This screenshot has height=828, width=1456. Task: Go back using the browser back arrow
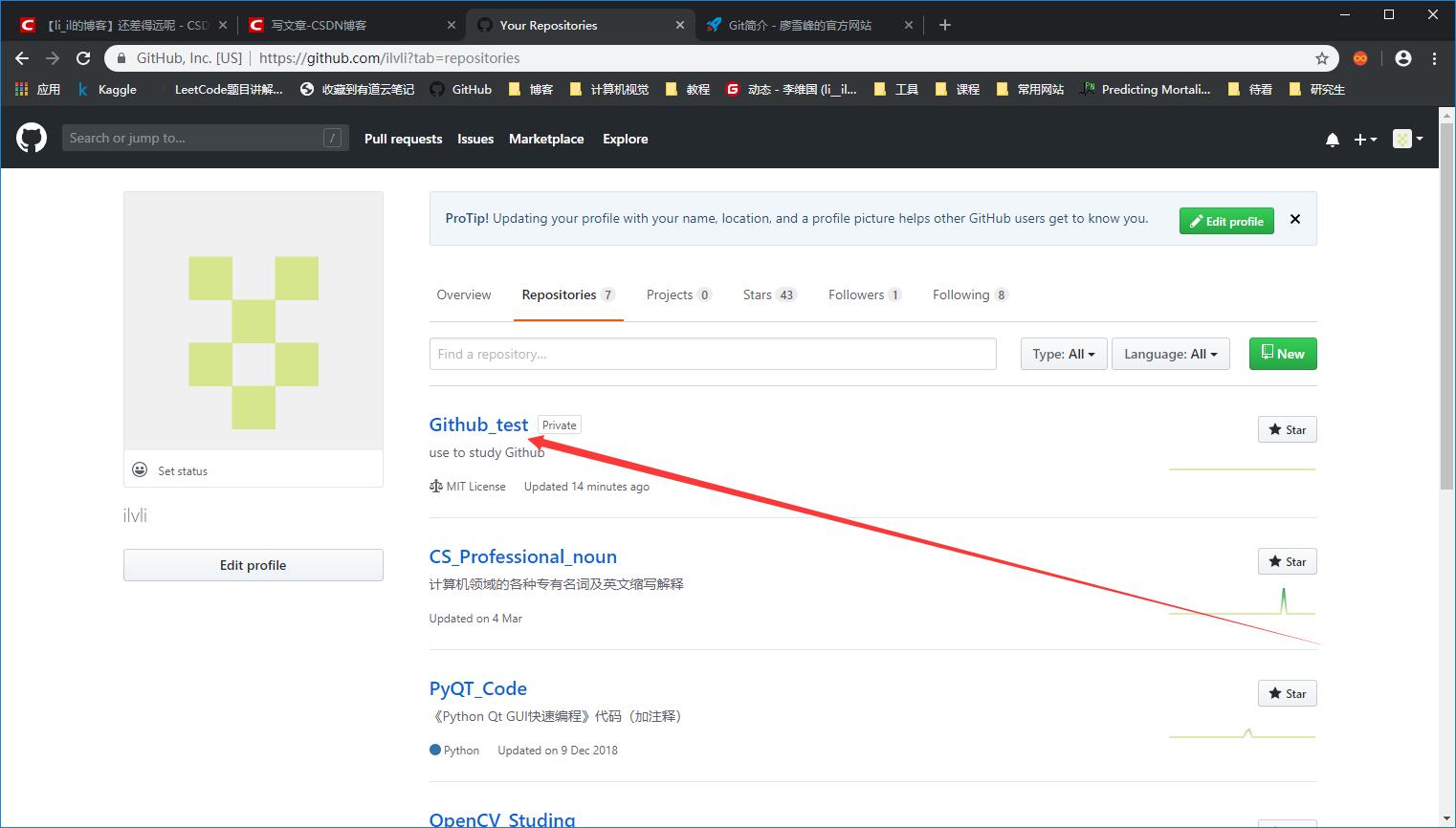click(x=22, y=57)
